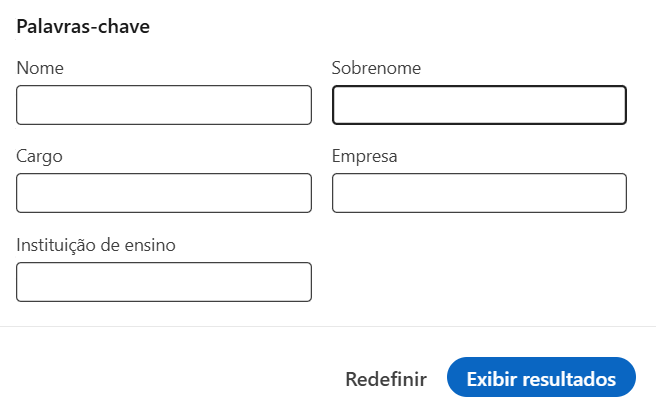Click the Sobrenome field label
The height and width of the screenshot is (414, 656).
(376, 68)
